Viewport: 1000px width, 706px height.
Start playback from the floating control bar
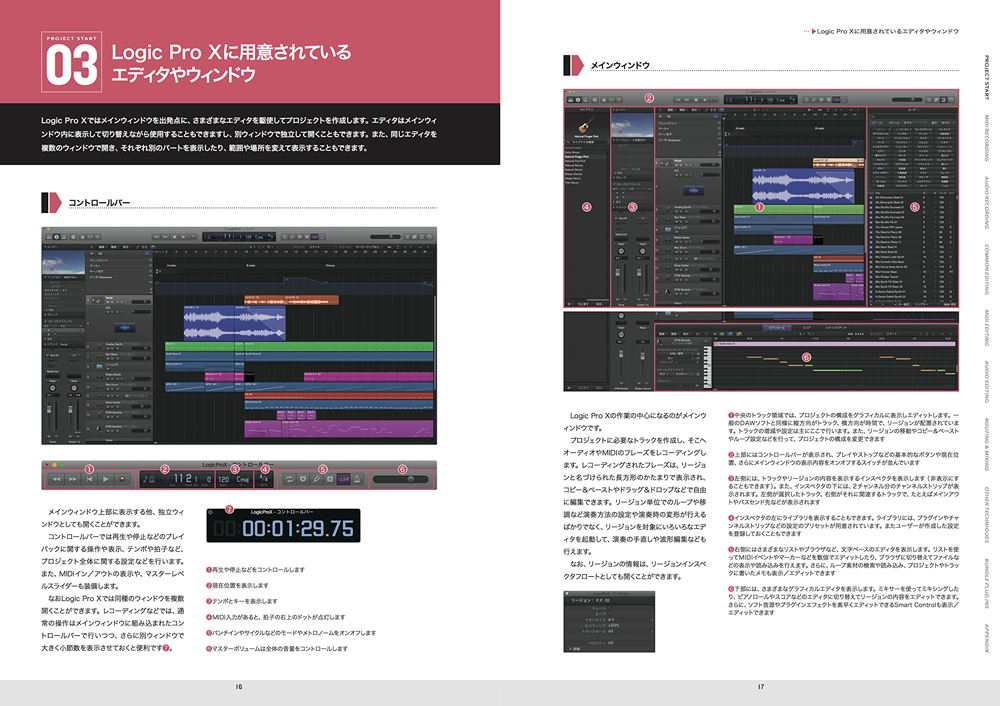106,479
